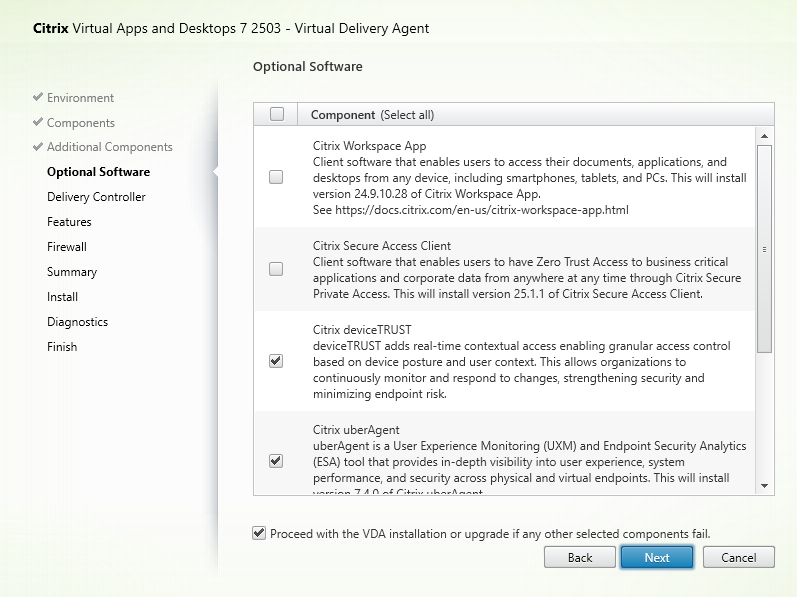This screenshot has width=797, height=597.
Task: Select the Components step in sidebar
Action: point(80,123)
